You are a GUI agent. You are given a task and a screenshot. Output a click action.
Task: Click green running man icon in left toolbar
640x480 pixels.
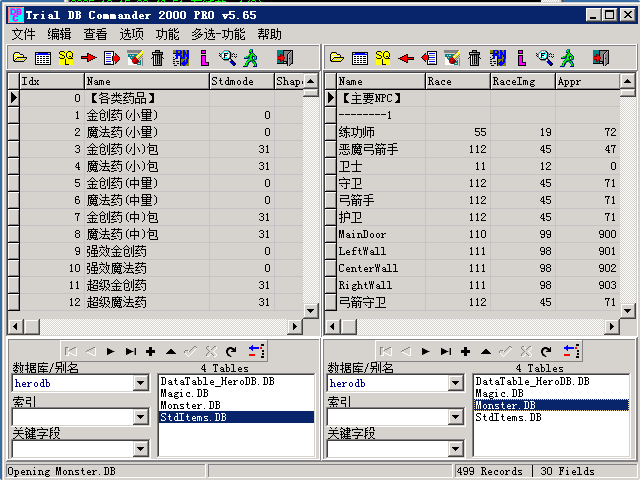tap(250, 58)
